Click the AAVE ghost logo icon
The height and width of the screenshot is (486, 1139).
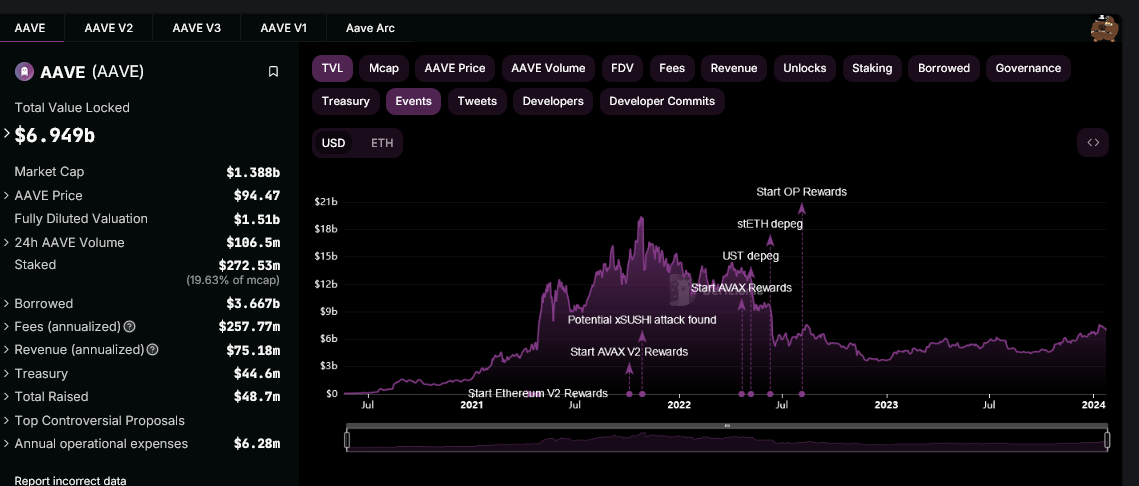[24, 71]
